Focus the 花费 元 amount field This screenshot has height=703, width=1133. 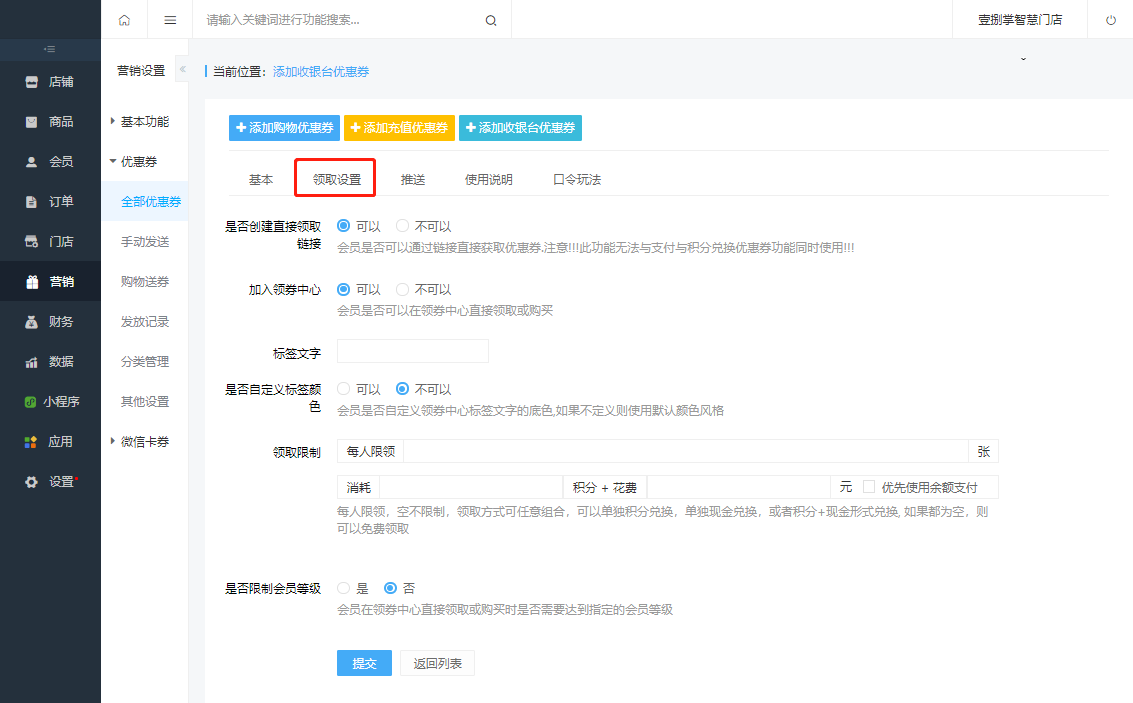coord(738,487)
